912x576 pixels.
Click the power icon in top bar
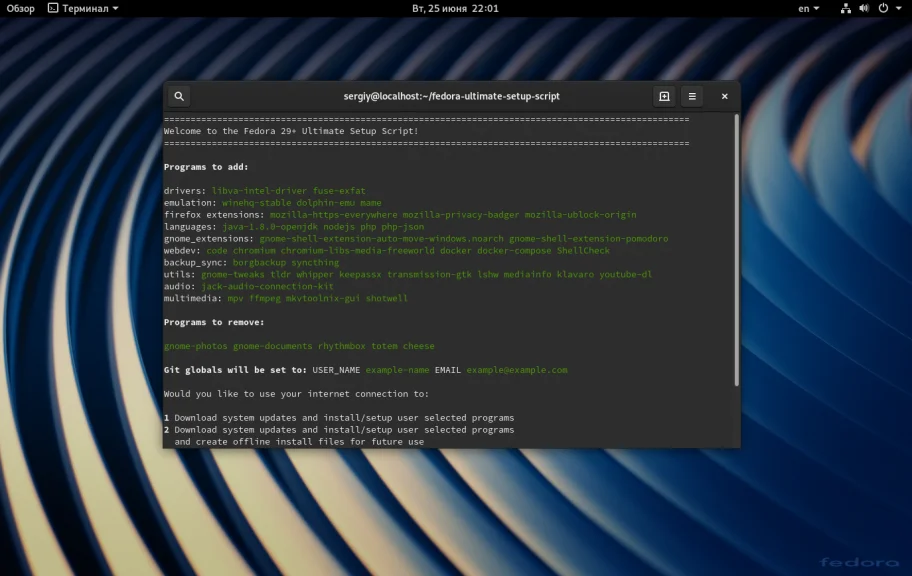tap(883, 8)
